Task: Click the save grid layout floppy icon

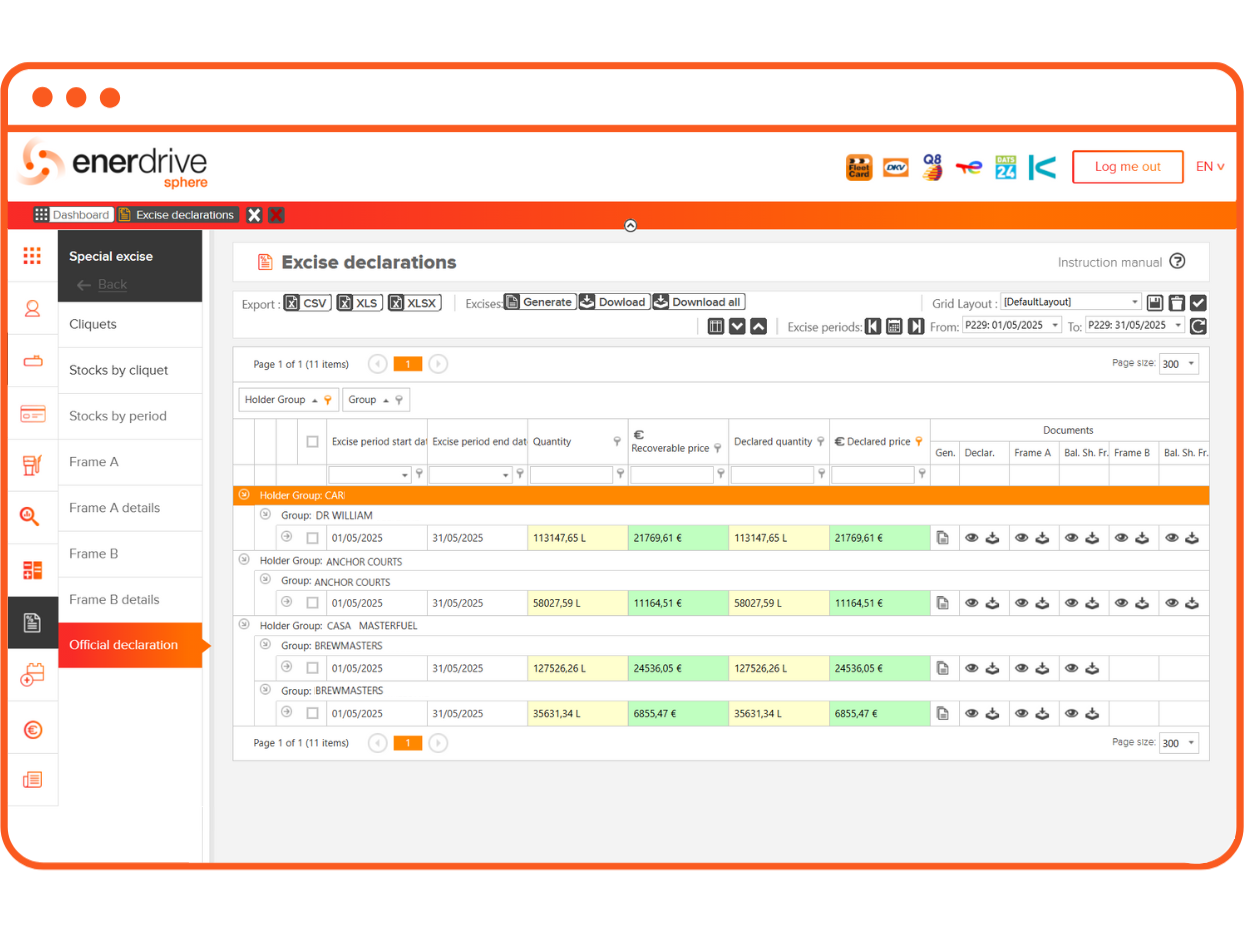Action: click(1154, 302)
